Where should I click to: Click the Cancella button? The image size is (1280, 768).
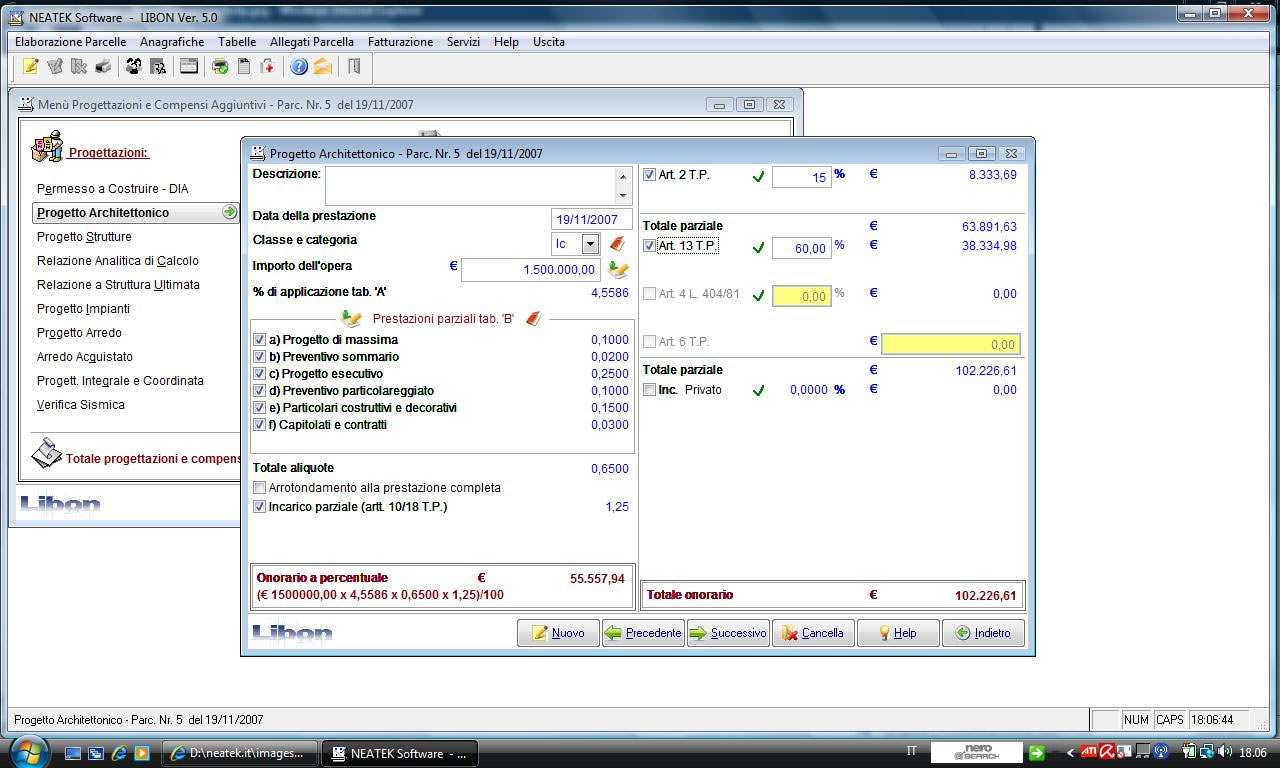click(x=813, y=633)
